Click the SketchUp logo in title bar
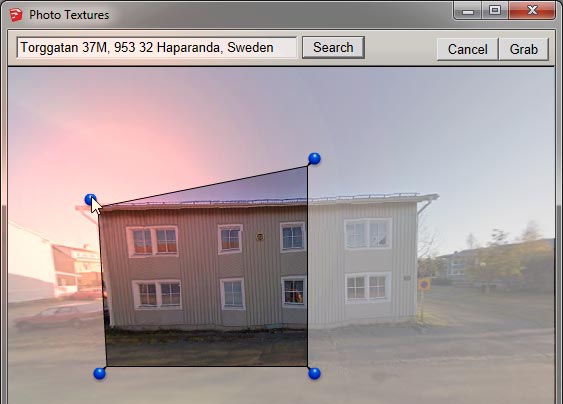563x404 pixels. tap(16, 15)
